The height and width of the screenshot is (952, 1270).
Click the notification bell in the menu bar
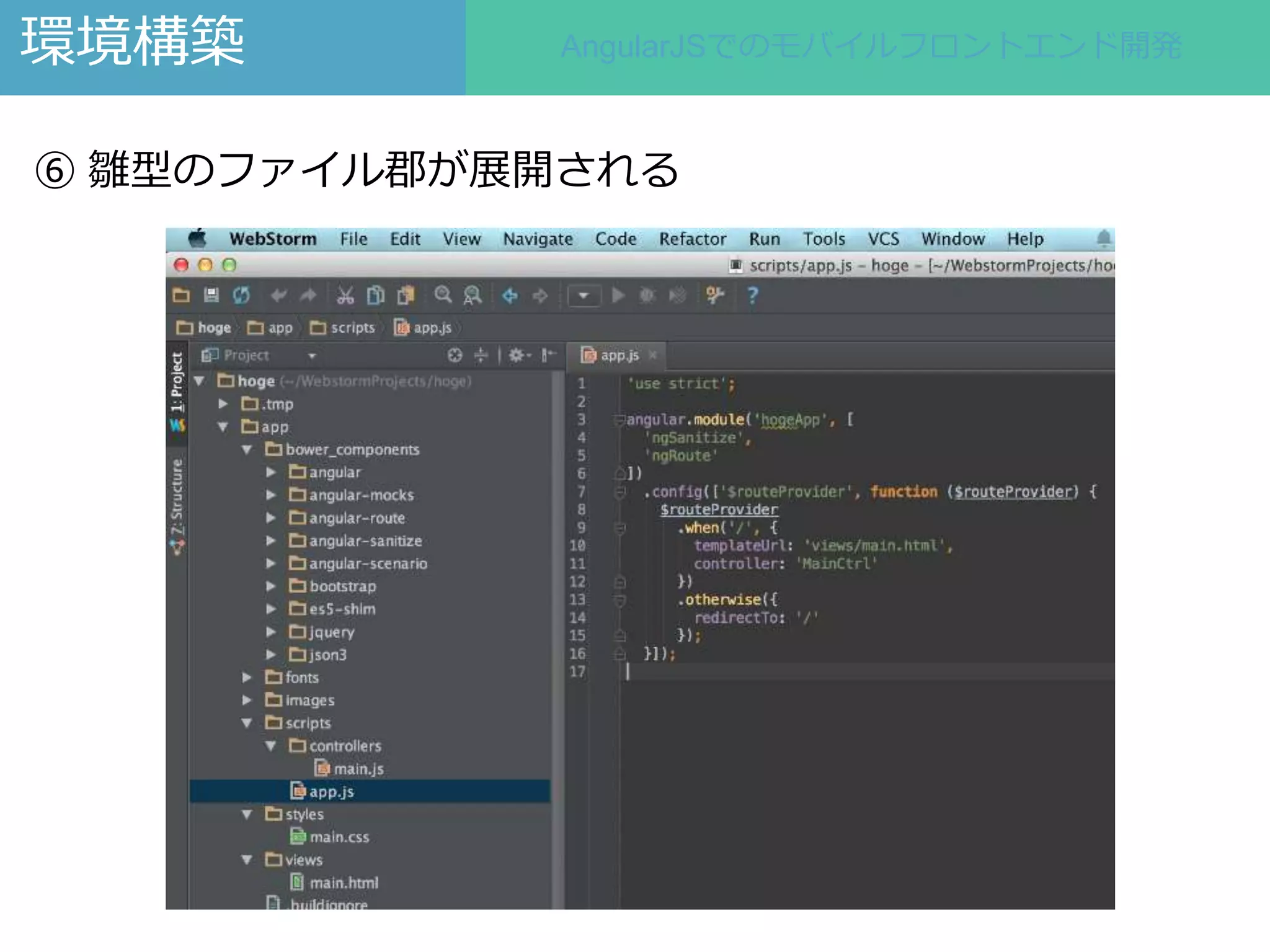tap(1104, 239)
